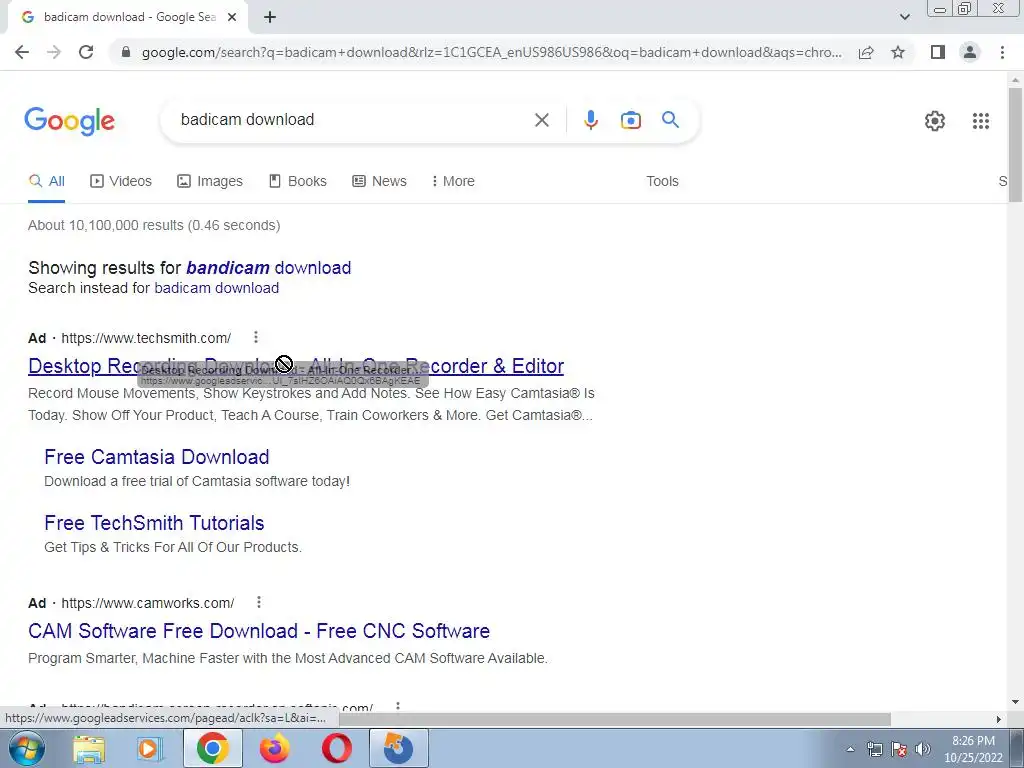This screenshot has height=768, width=1024.
Task: Click the vertical page scrollbar
Action: coord(1015,144)
